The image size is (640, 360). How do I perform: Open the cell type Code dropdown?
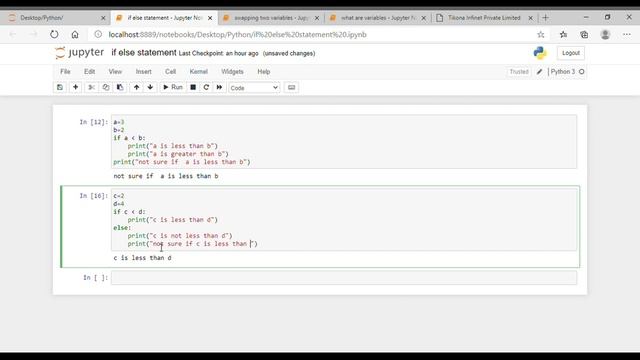pos(254,88)
